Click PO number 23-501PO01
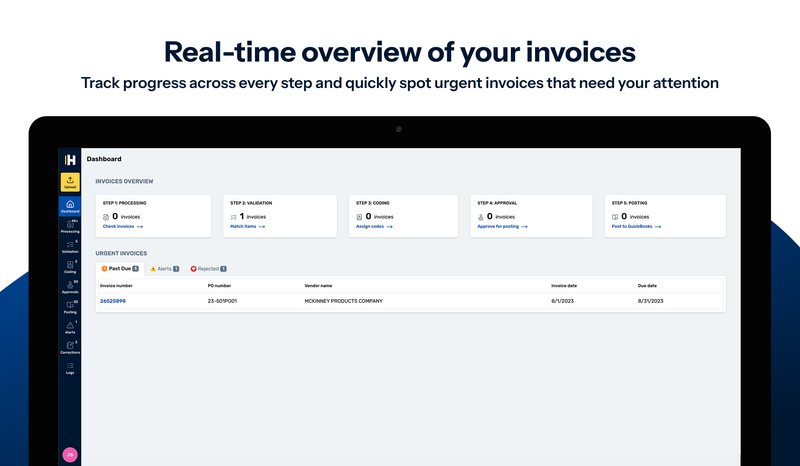Image resolution: width=800 pixels, height=466 pixels. click(x=222, y=301)
